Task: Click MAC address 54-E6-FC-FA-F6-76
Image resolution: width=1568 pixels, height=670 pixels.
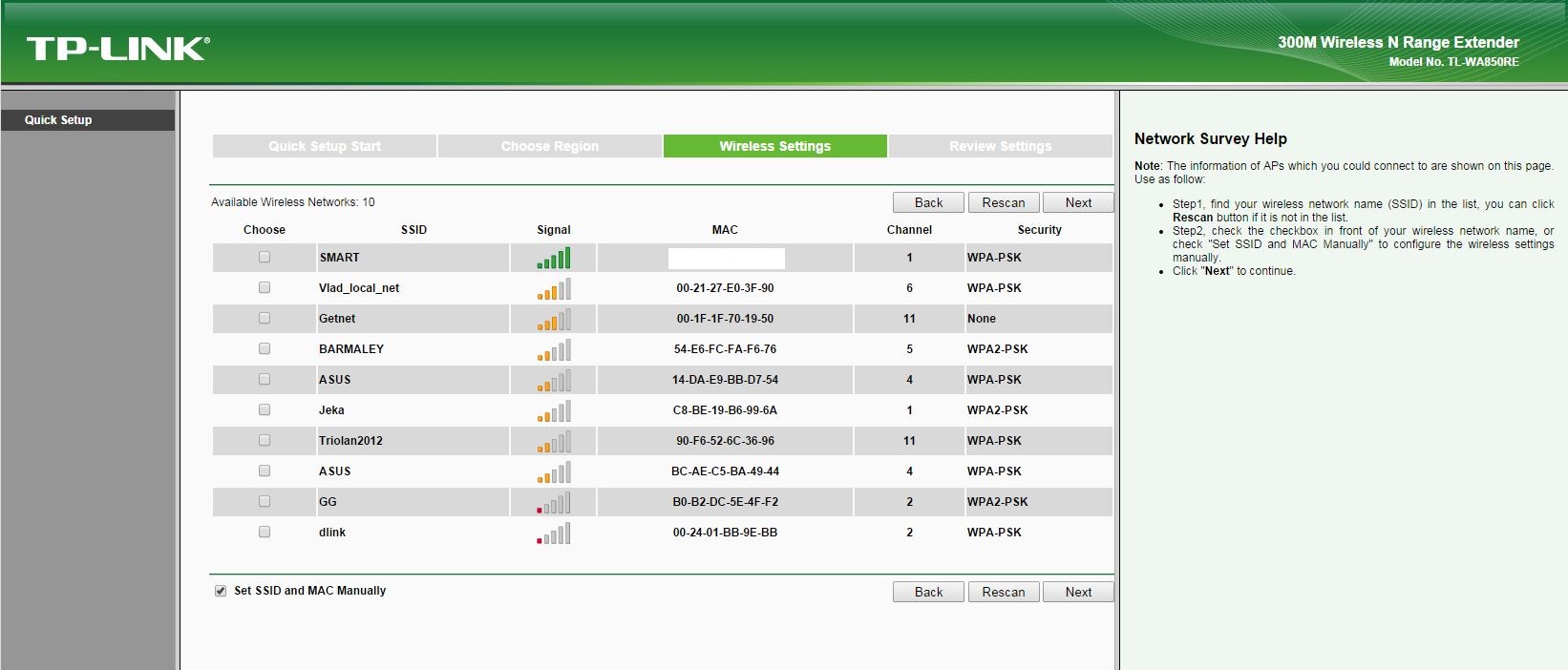Action: pos(725,349)
